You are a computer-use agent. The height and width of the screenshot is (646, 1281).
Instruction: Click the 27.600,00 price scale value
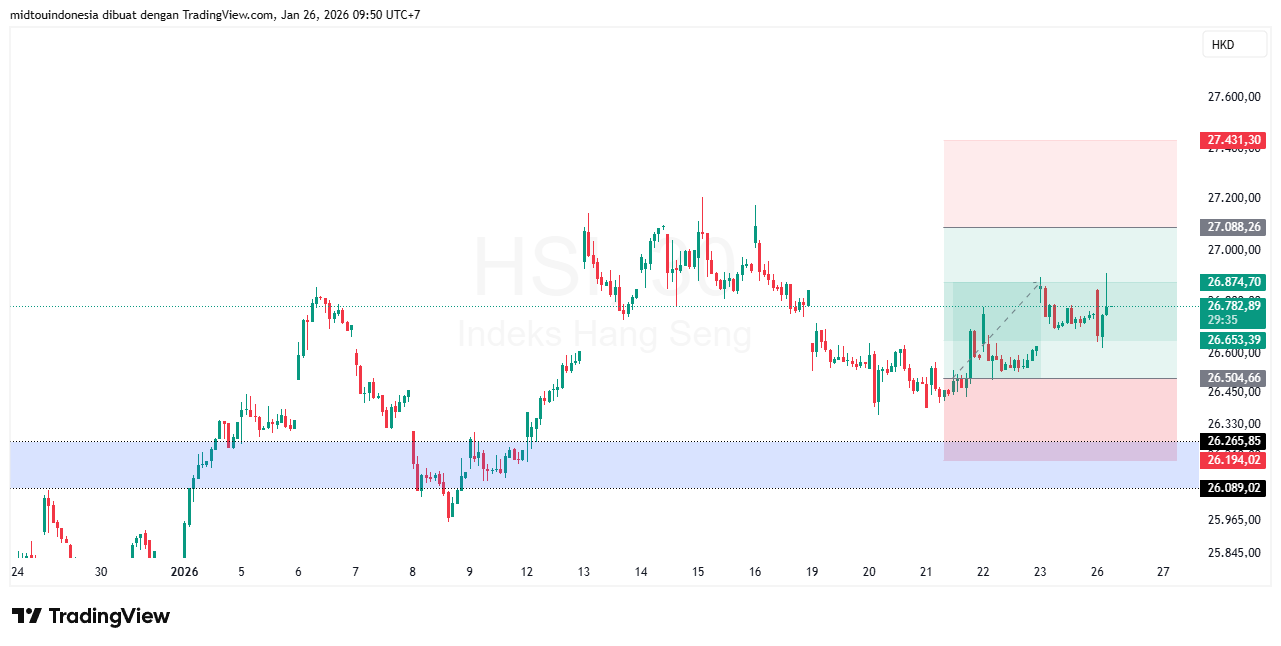pos(1233,97)
